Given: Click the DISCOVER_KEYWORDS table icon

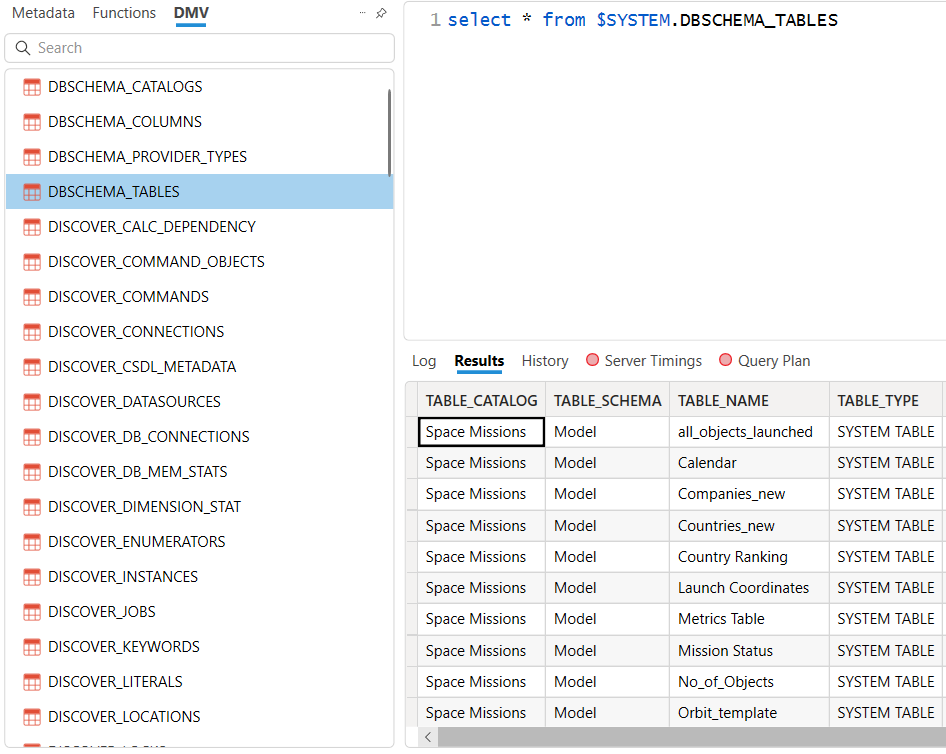Looking at the screenshot, I should (32, 647).
